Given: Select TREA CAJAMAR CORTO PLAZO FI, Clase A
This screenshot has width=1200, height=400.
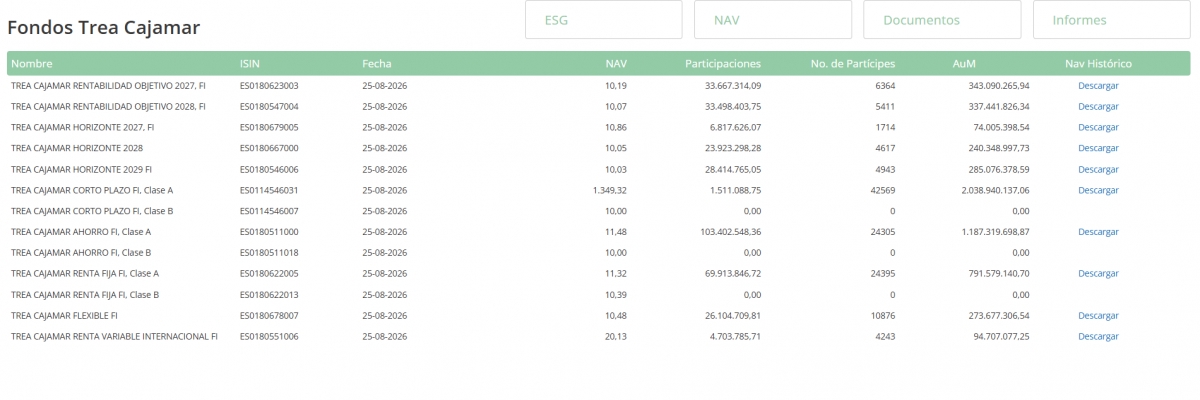Looking at the screenshot, I should click(92, 190).
